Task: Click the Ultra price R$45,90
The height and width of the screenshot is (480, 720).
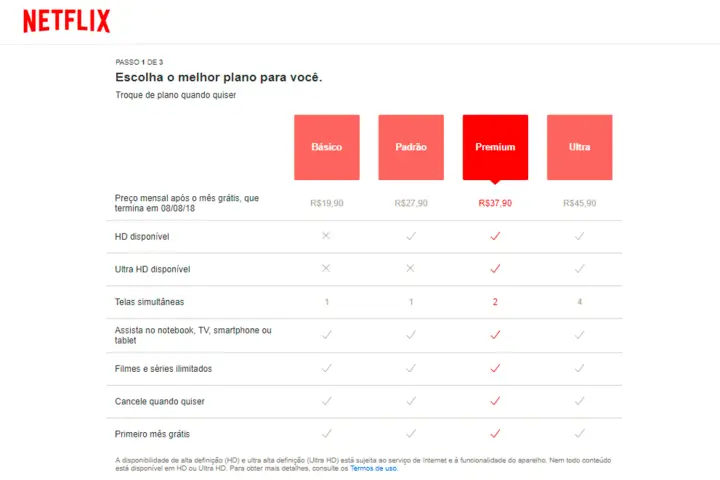Action: click(x=579, y=203)
